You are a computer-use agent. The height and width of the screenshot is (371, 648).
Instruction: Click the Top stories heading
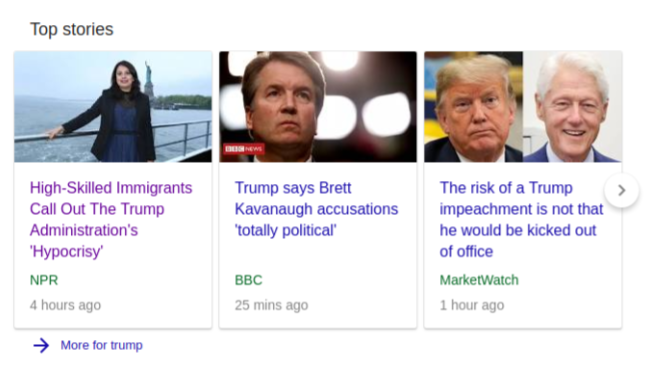[x=71, y=29]
